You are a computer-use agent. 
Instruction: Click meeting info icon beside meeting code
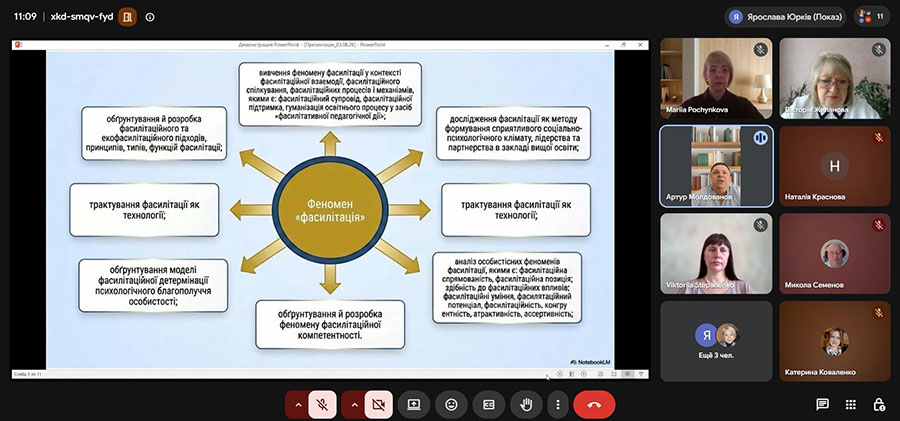click(x=150, y=17)
